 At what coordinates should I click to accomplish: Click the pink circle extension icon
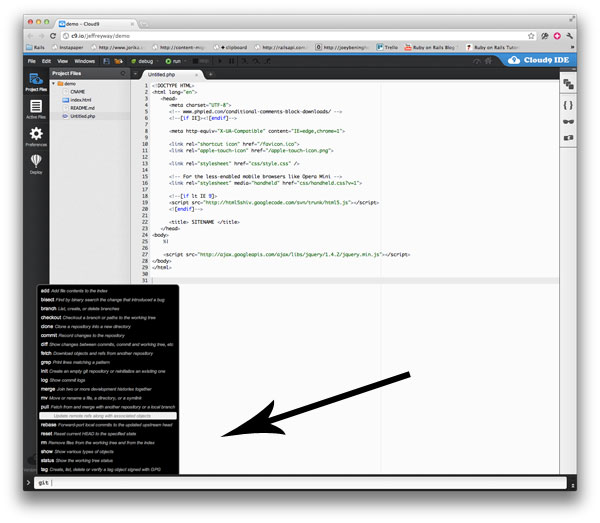point(557,36)
